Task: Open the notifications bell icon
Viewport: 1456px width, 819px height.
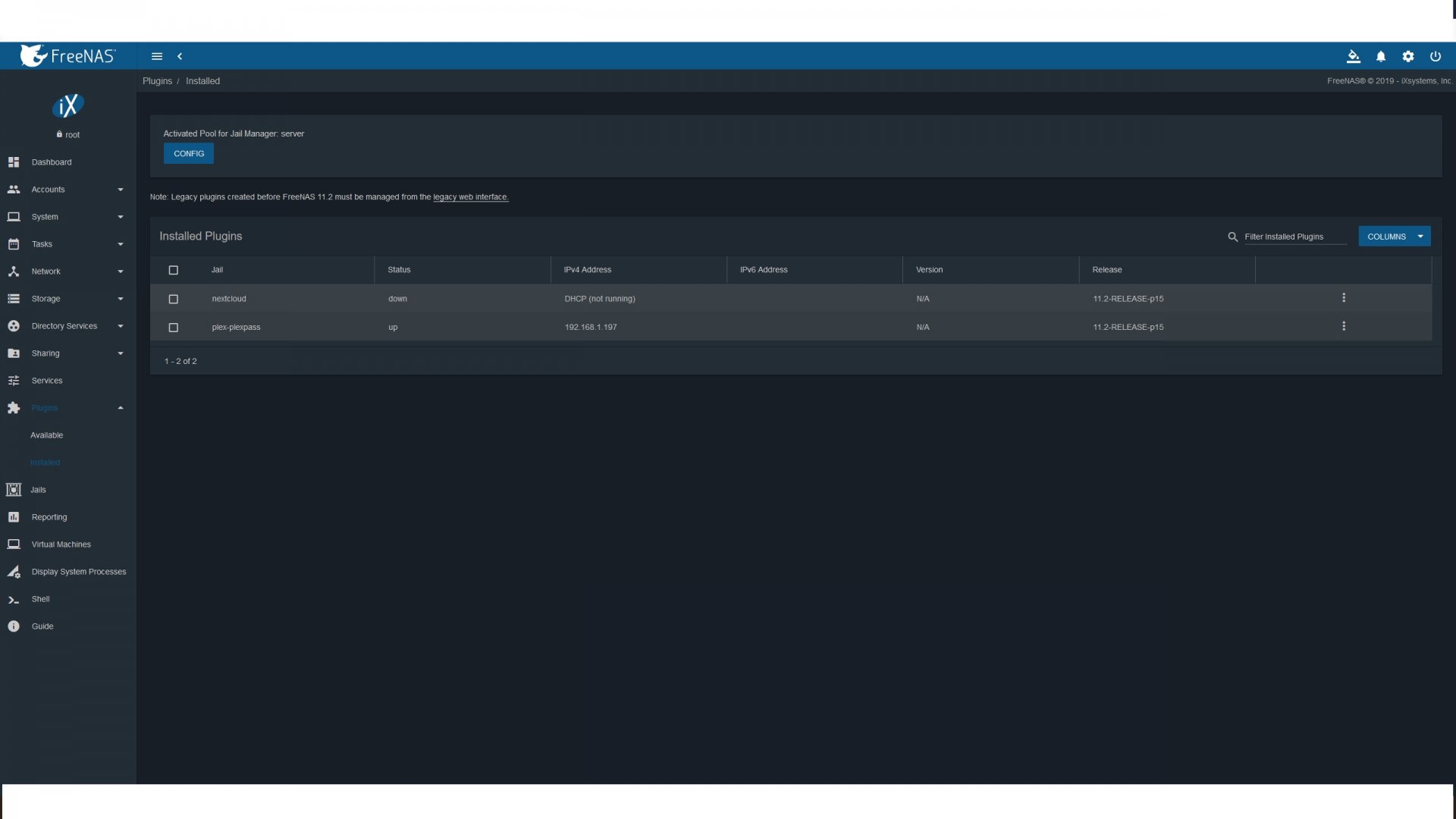Action: 1381,56
